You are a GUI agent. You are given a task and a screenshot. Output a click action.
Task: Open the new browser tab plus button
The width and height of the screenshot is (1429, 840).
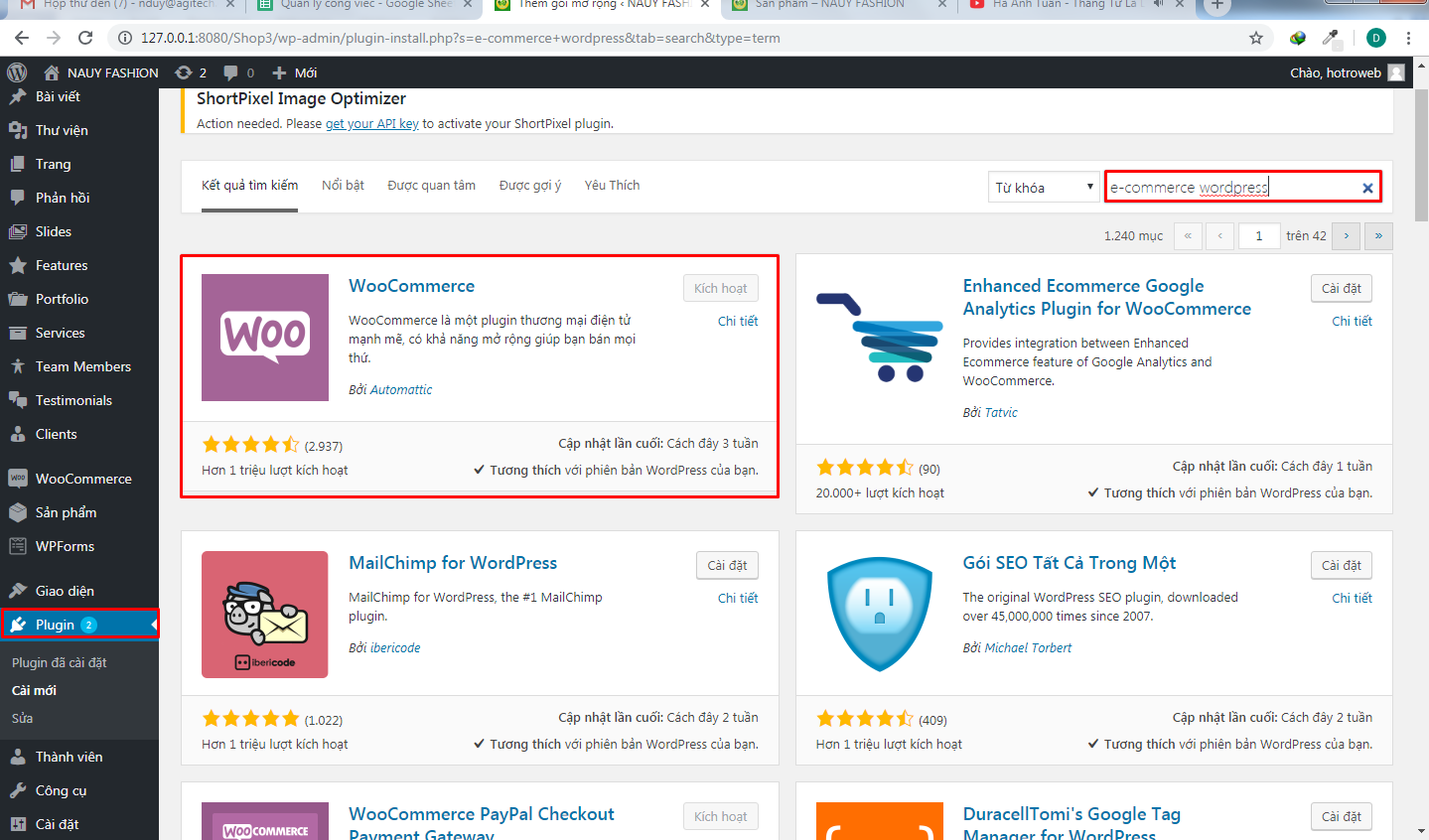(x=1216, y=5)
